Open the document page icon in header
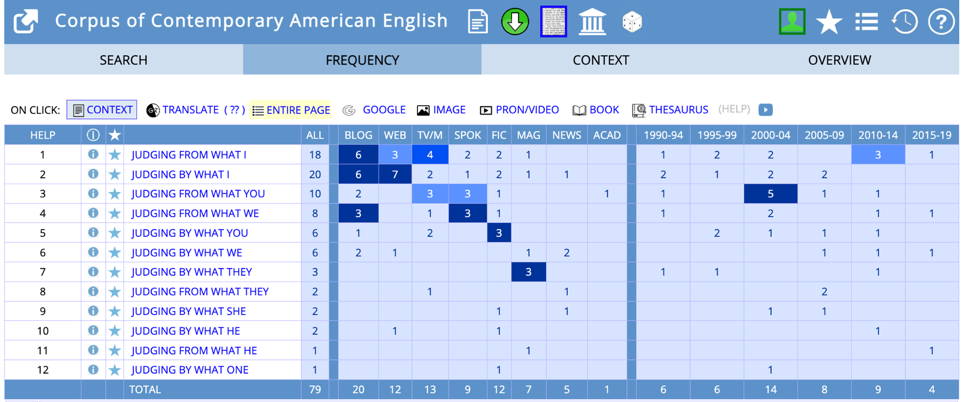 (x=478, y=22)
